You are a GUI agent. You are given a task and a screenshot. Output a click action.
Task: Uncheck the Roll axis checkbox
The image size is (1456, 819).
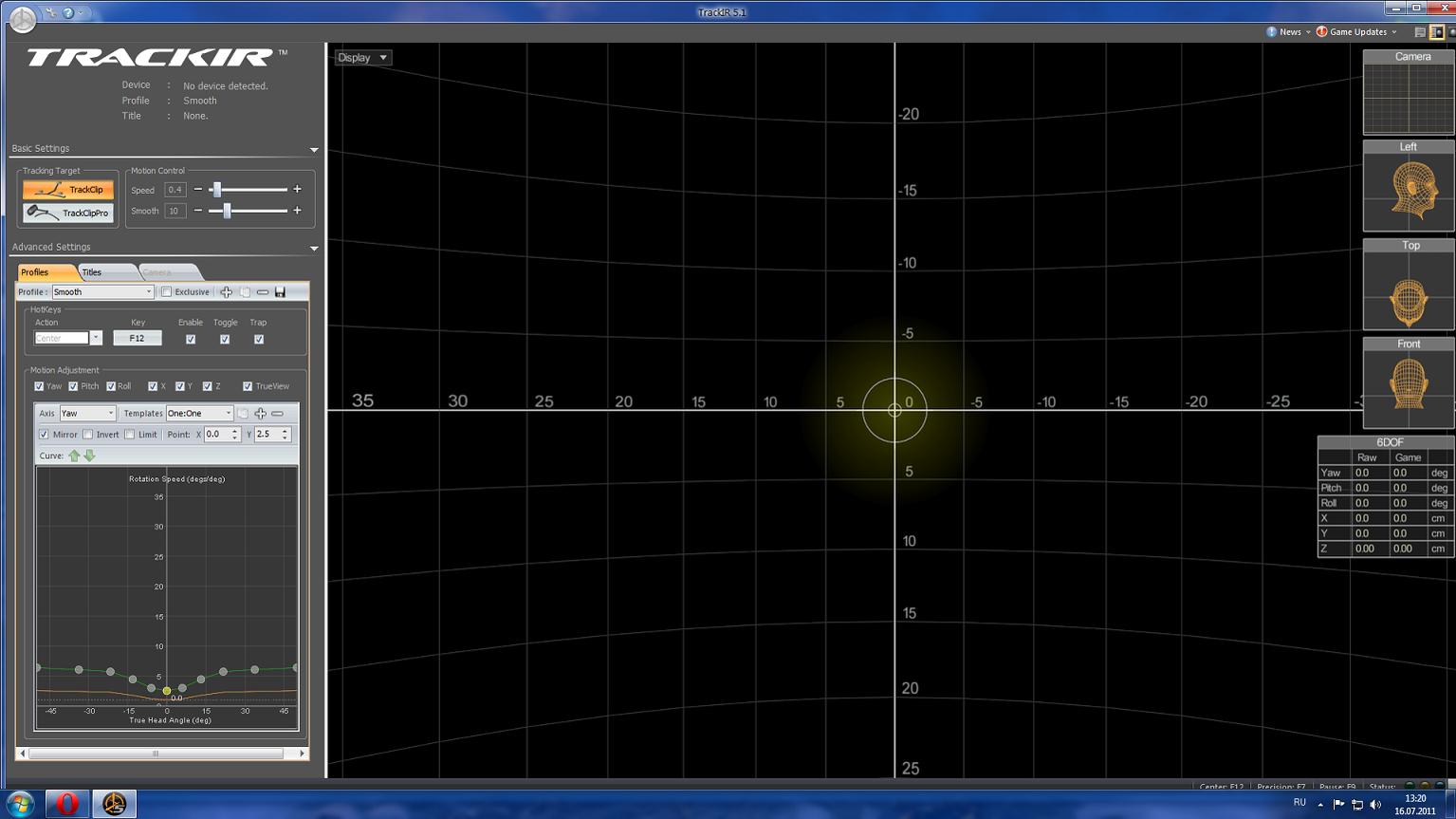tap(111, 386)
